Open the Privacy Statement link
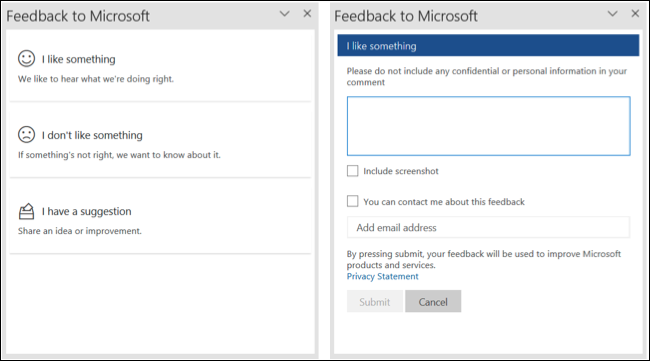Screen dimensions: 650x361 (382, 276)
